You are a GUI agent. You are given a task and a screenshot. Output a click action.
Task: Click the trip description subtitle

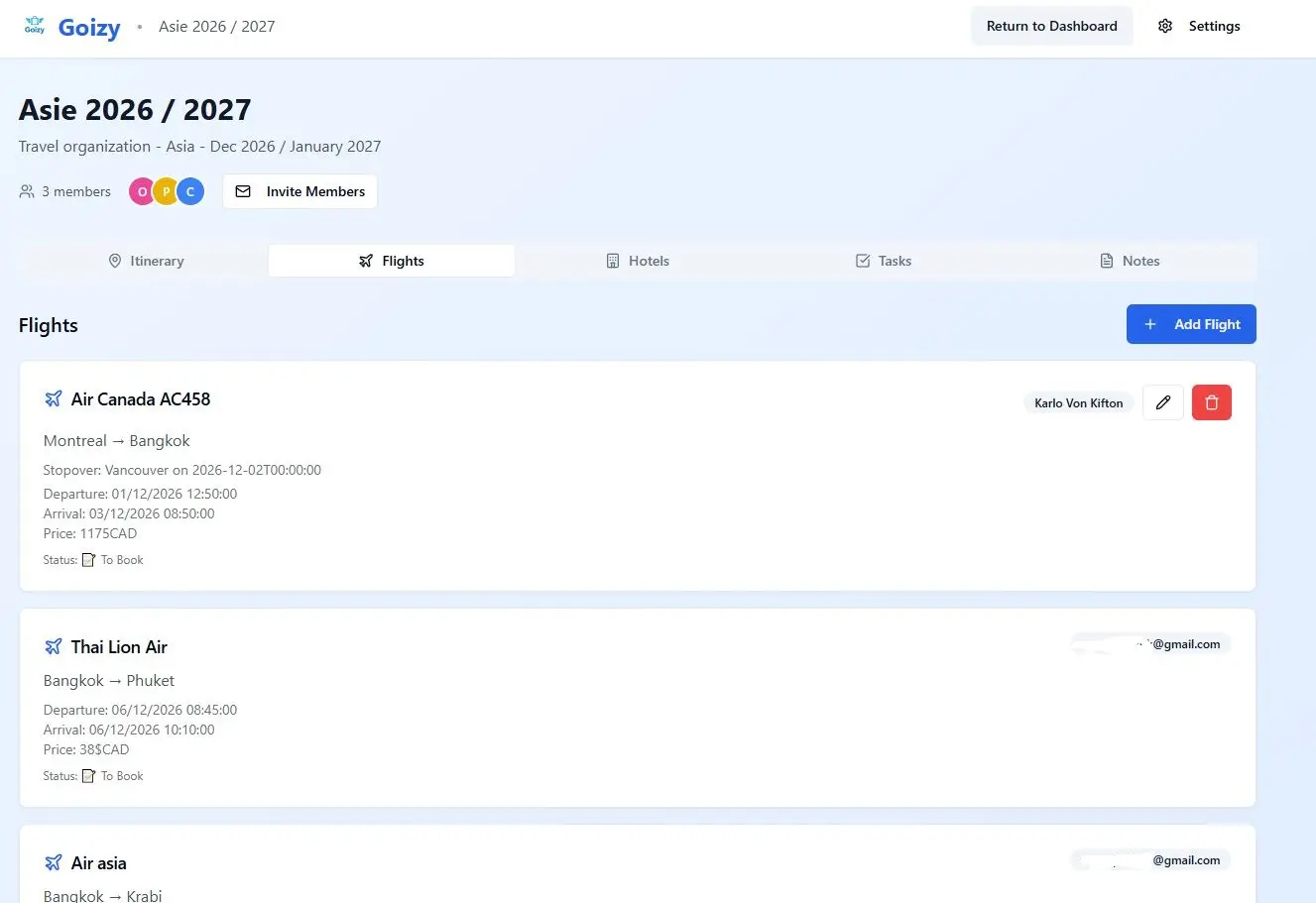tap(199, 147)
